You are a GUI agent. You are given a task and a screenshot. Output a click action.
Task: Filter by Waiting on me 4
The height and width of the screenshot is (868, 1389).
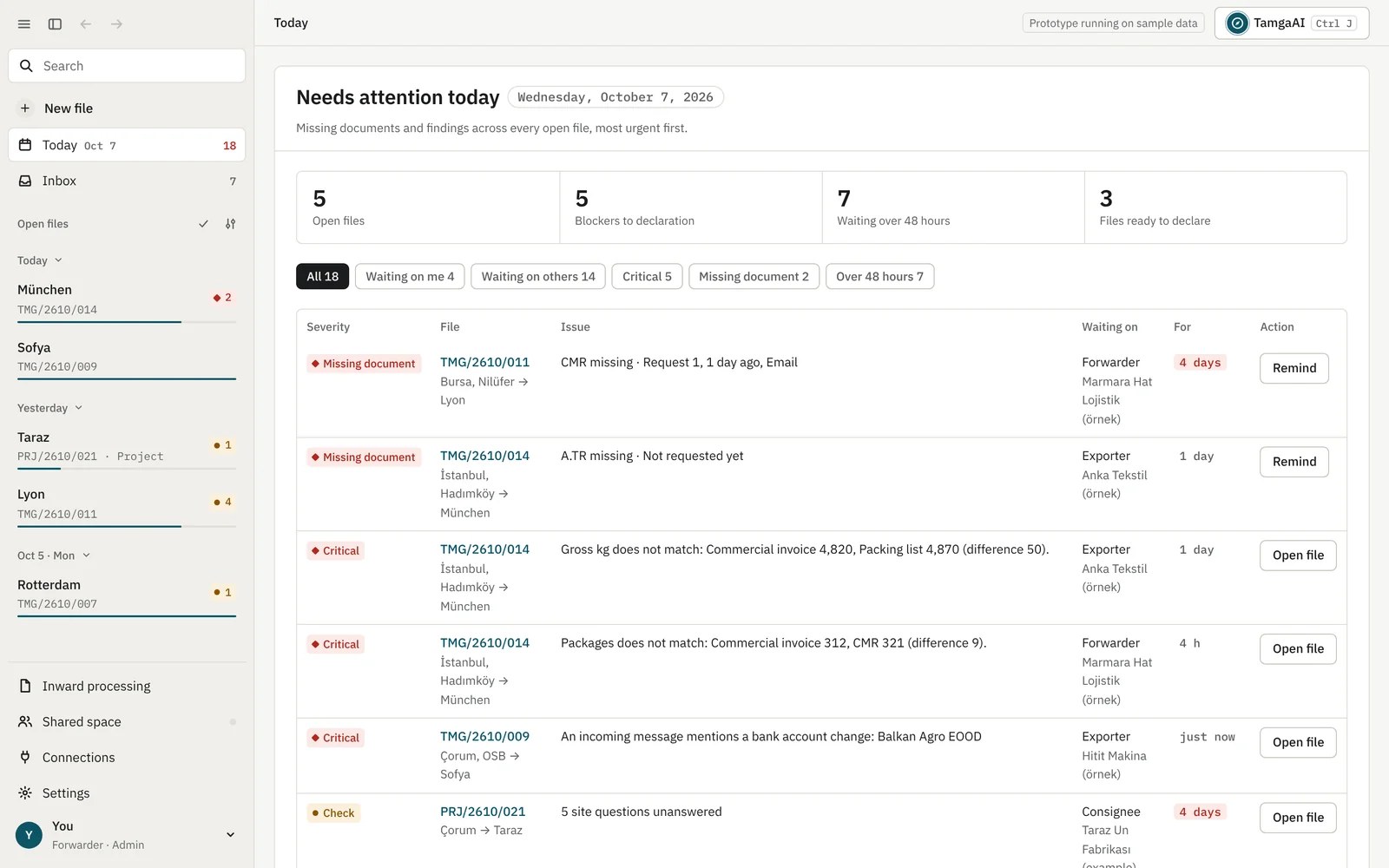pos(410,276)
